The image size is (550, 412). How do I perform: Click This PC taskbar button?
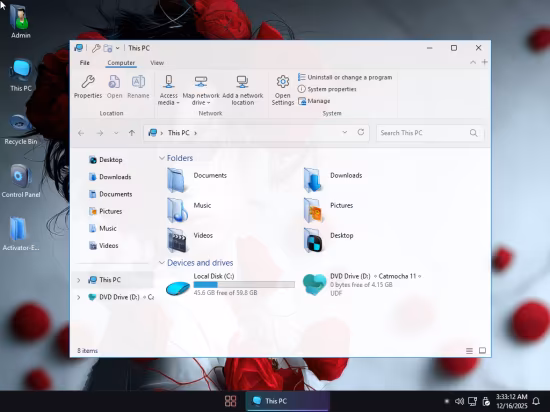pyautogui.click(x=287, y=401)
